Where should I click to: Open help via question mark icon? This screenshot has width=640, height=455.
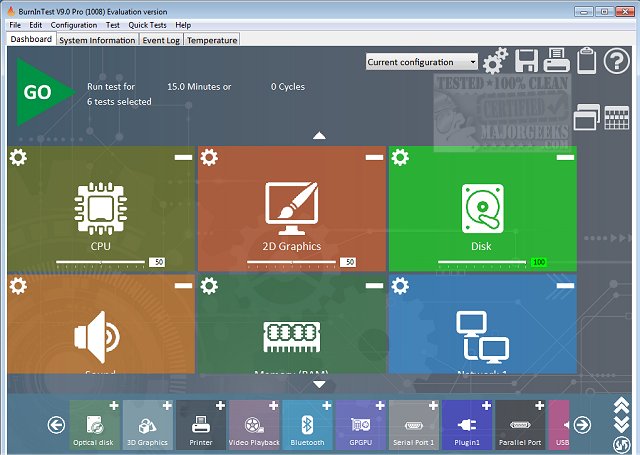coord(618,61)
